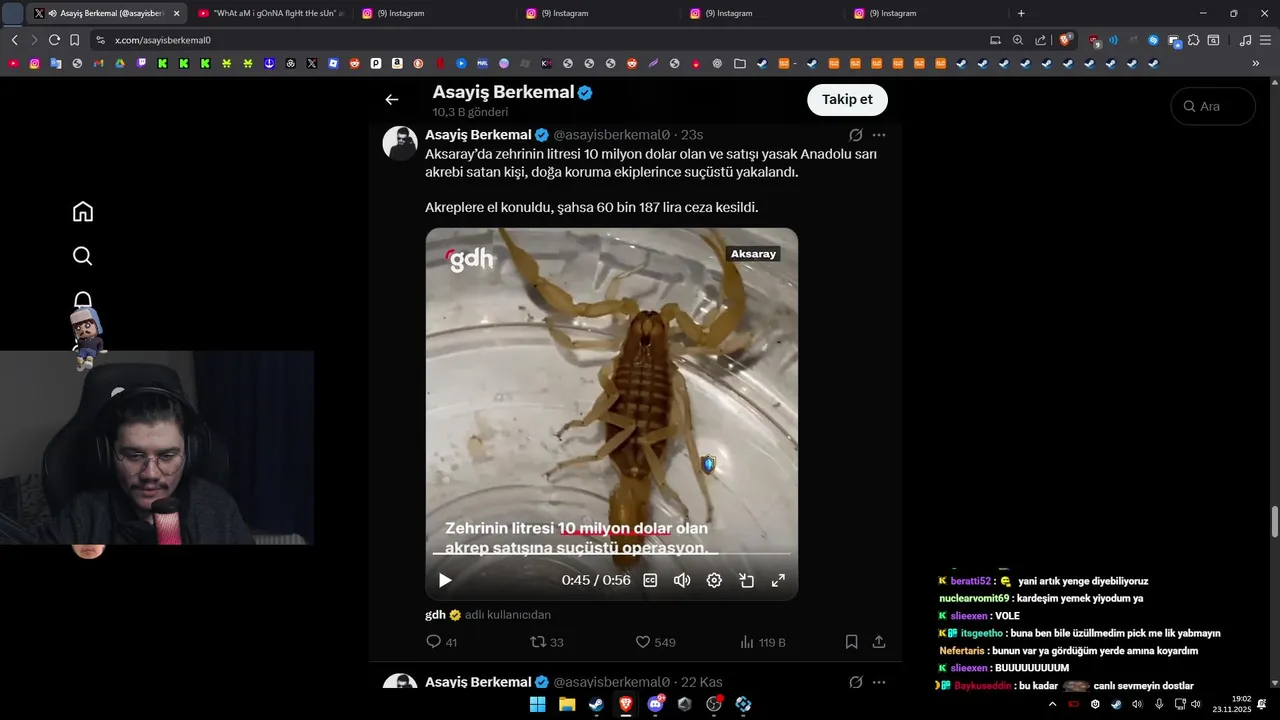Enable picture-in-picture for the video
The width and height of the screenshot is (1280, 720).
click(x=746, y=580)
